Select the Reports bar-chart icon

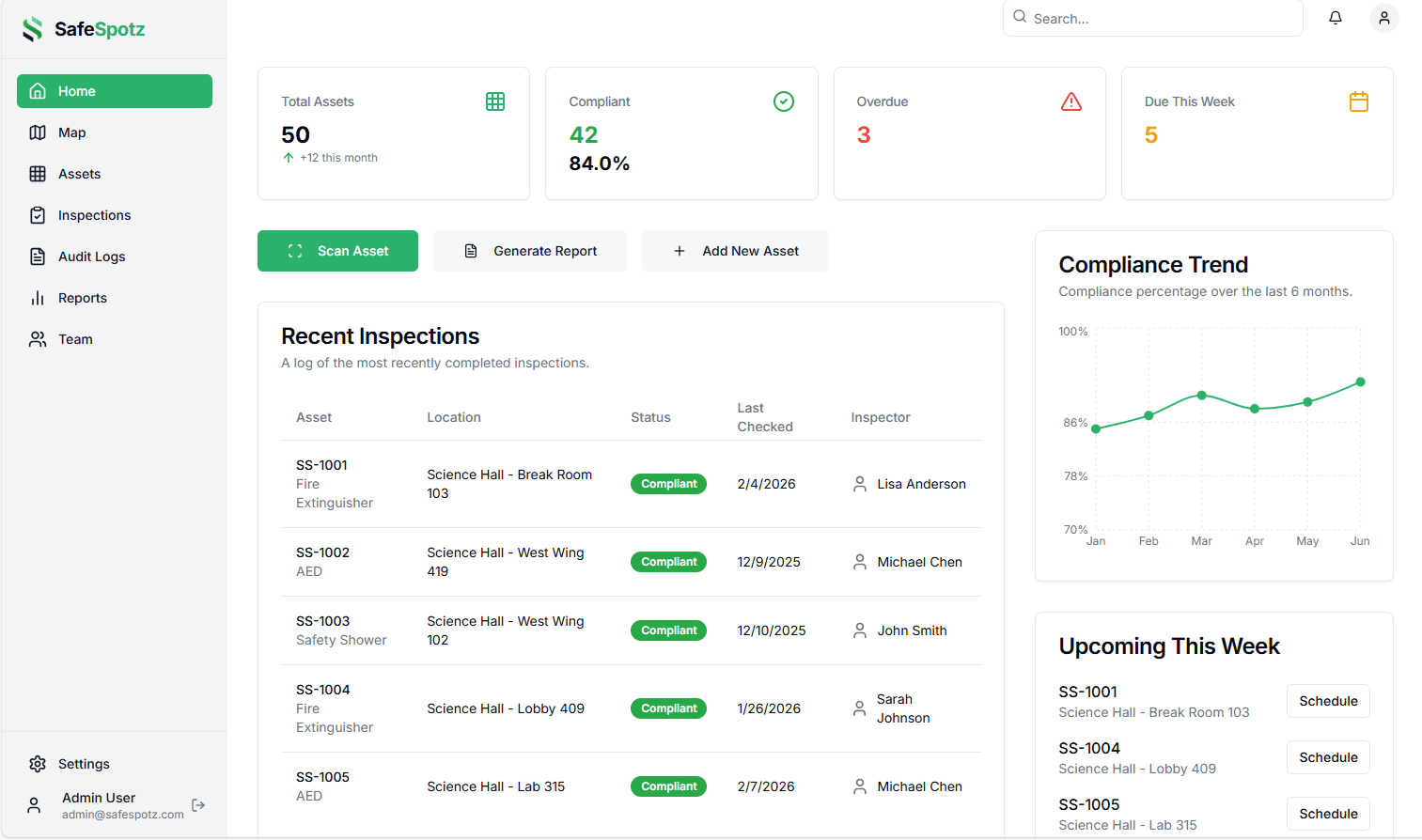coord(37,297)
